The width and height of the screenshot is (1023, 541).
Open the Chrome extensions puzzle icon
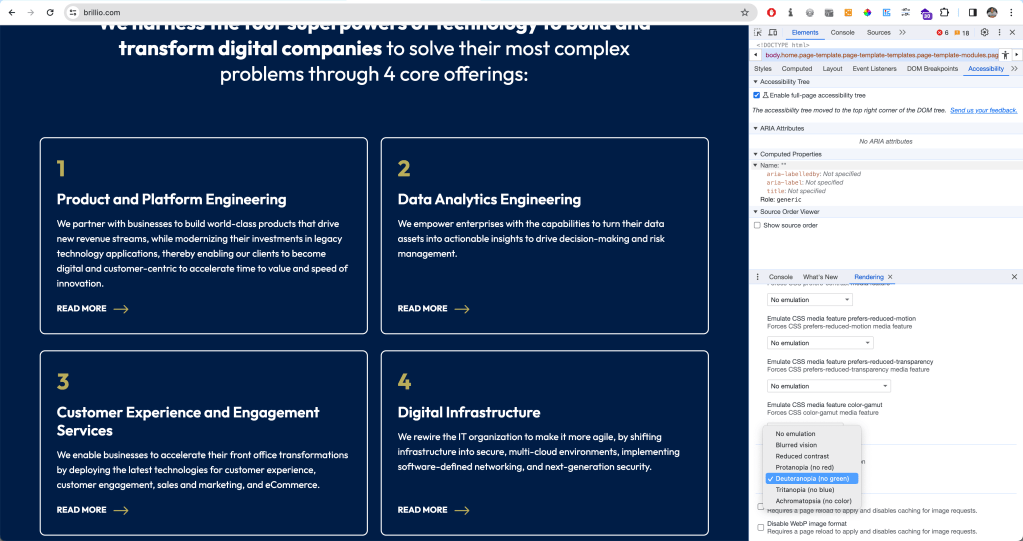point(943,12)
